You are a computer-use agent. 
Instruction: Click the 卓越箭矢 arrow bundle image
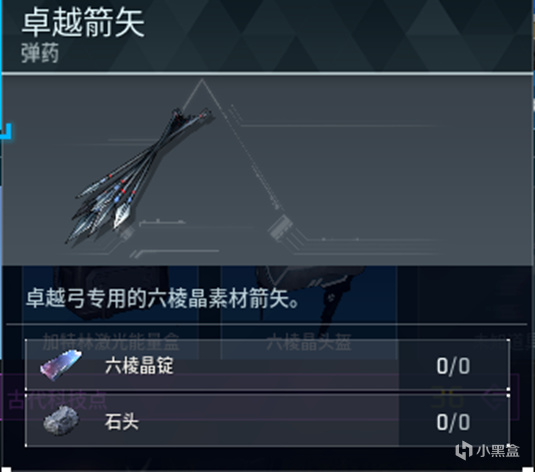pos(140,176)
